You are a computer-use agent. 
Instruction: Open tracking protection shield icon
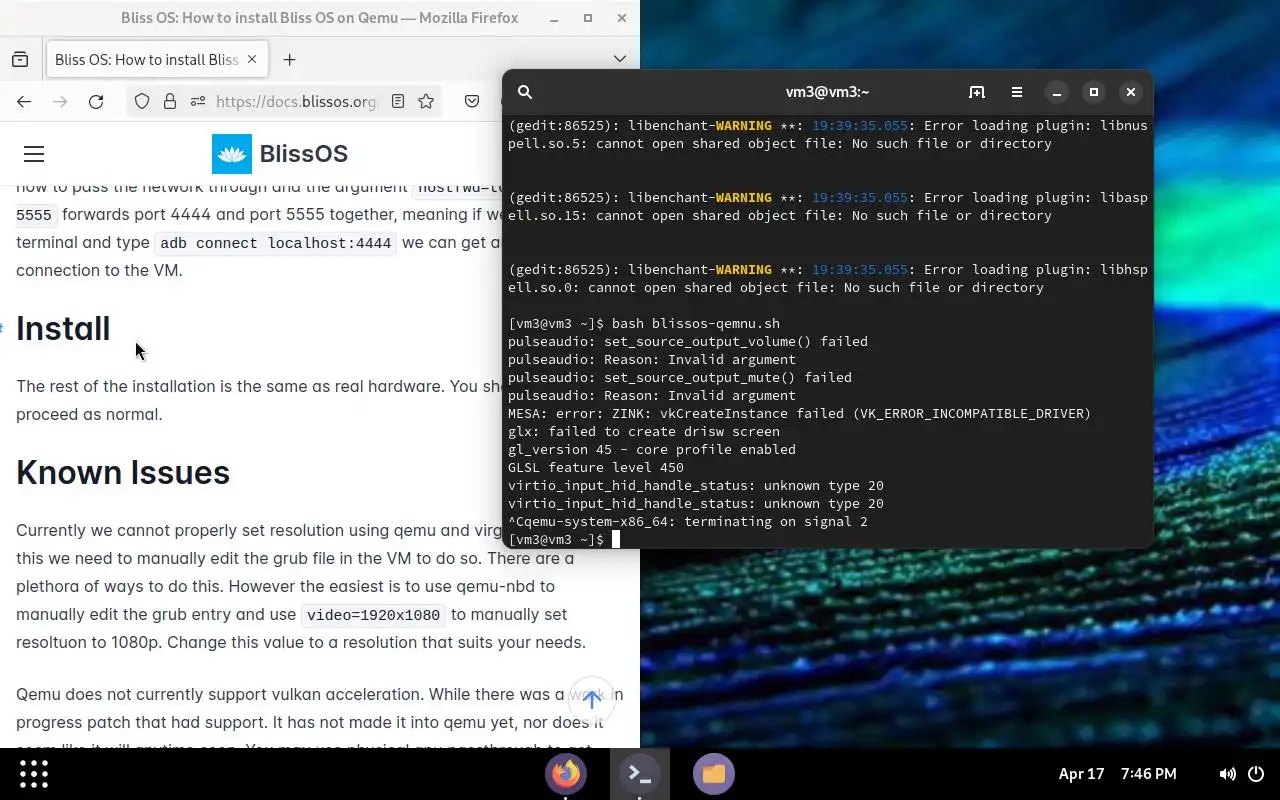tap(142, 101)
